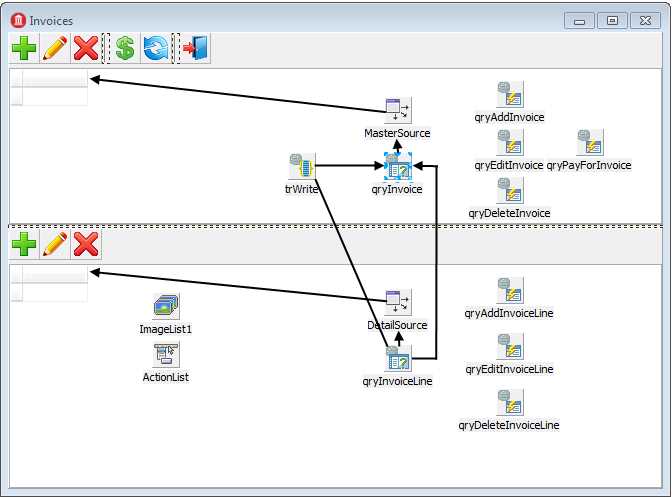Select the ActionList component icon
Image resolution: width=672 pixels, height=497 pixels.
pos(166,354)
